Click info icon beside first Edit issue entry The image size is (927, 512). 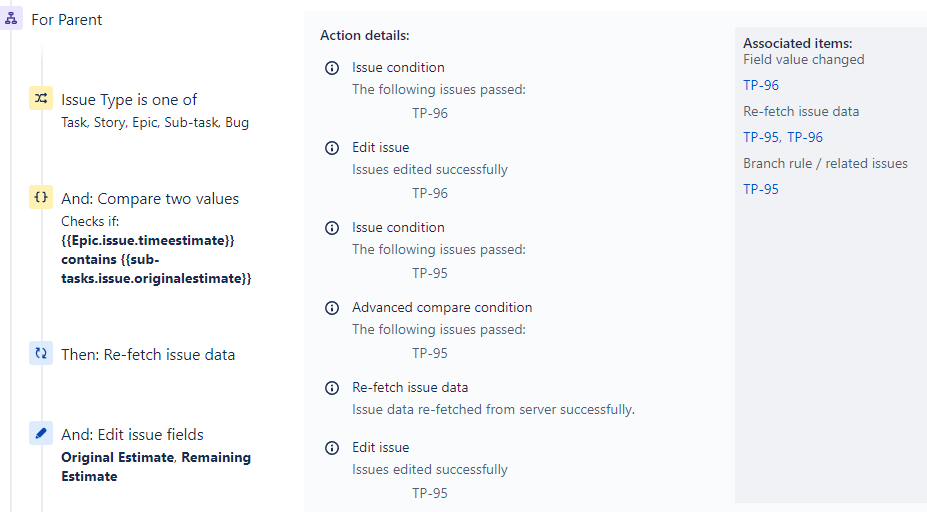click(332, 148)
